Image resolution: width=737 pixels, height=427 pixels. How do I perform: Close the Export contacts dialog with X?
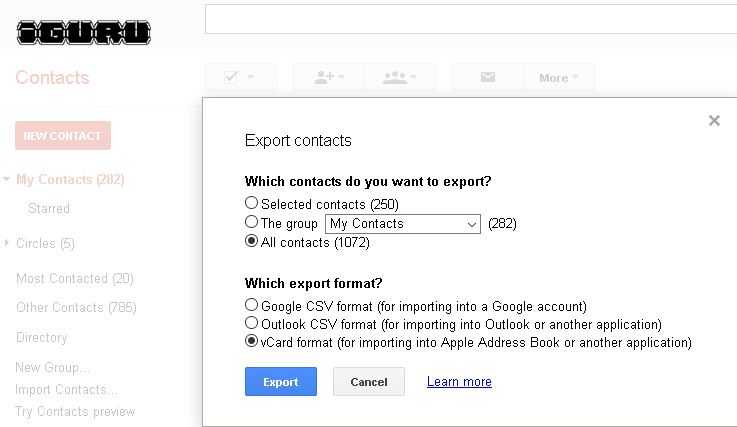click(714, 121)
